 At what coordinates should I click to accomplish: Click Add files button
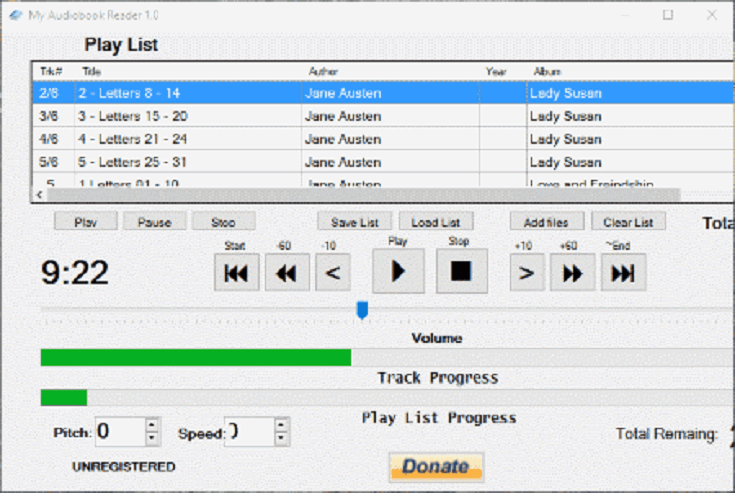546,222
